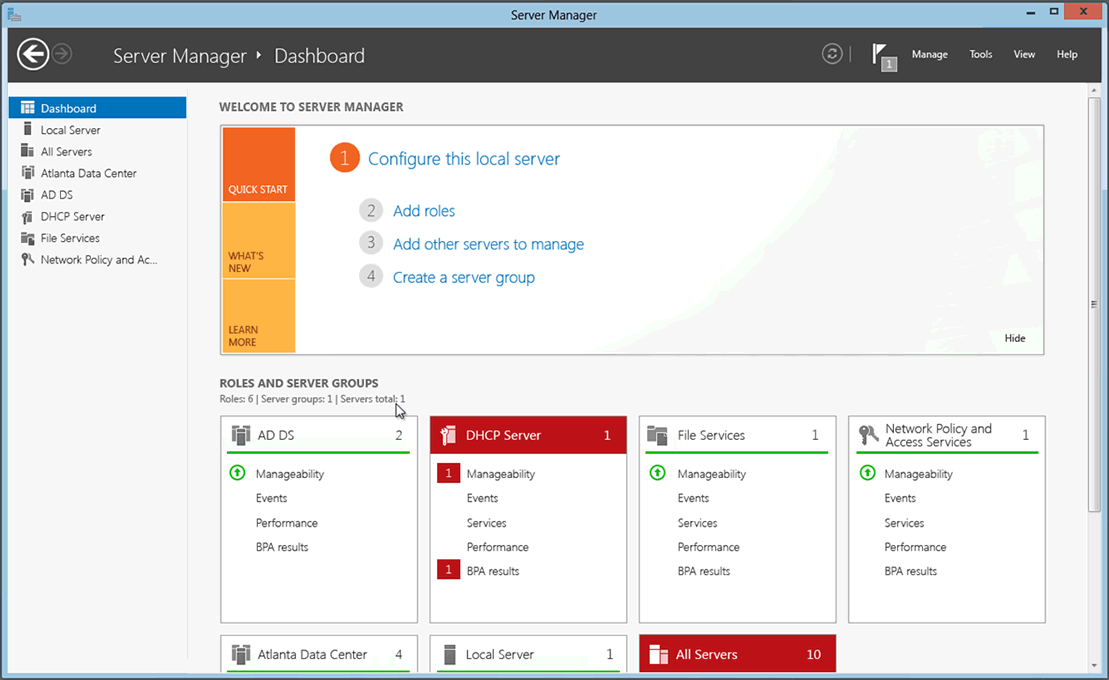The height and width of the screenshot is (680, 1109).
Task: Open the Tools menu
Action: coord(980,54)
